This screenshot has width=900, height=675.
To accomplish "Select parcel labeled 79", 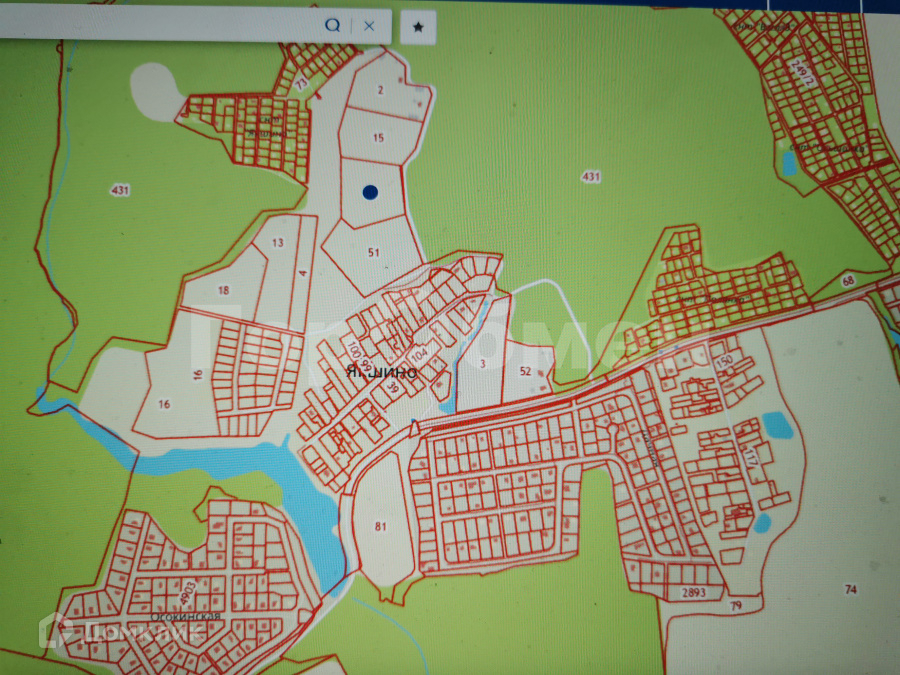I will (736, 606).
